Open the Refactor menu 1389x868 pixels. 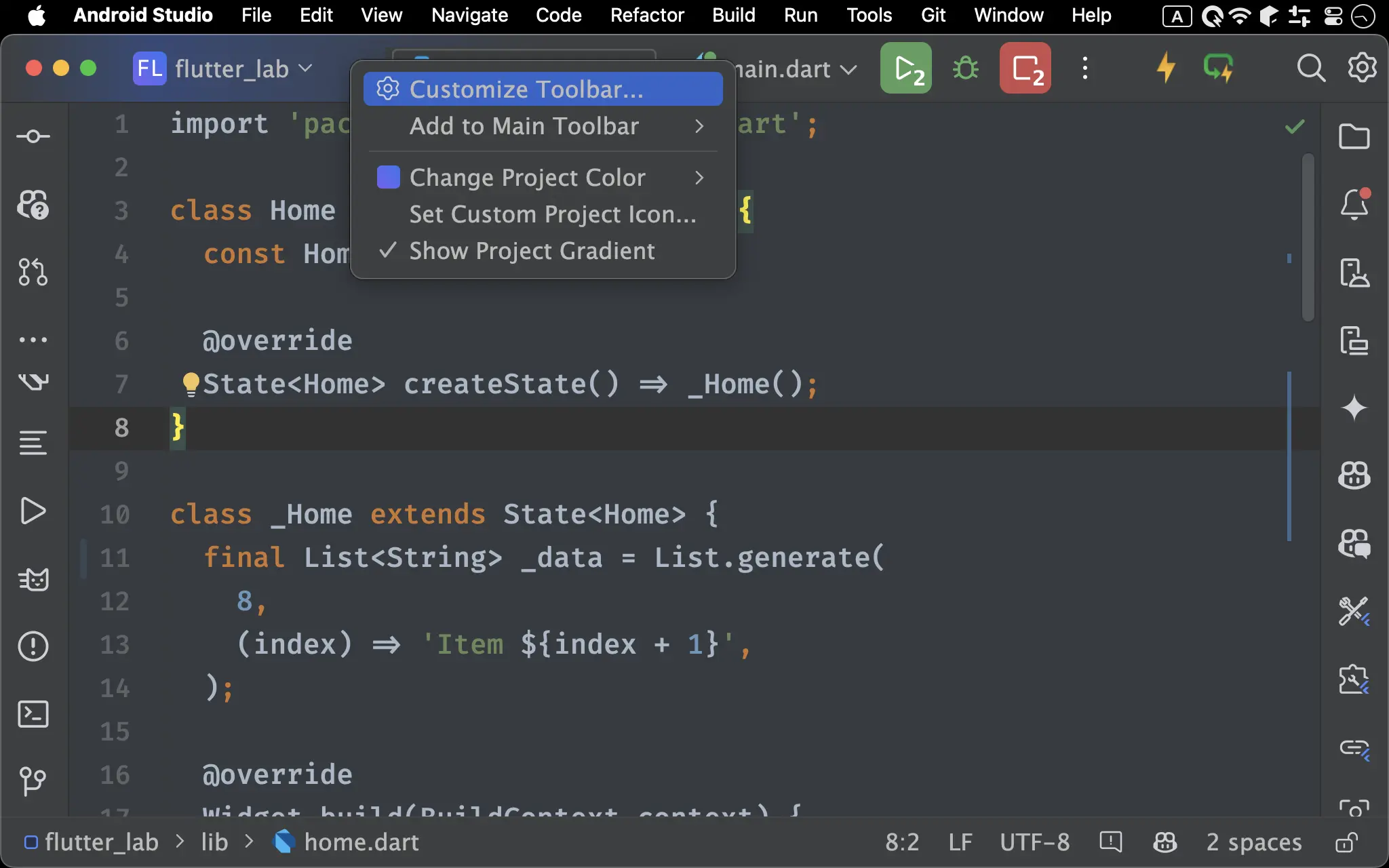647,15
